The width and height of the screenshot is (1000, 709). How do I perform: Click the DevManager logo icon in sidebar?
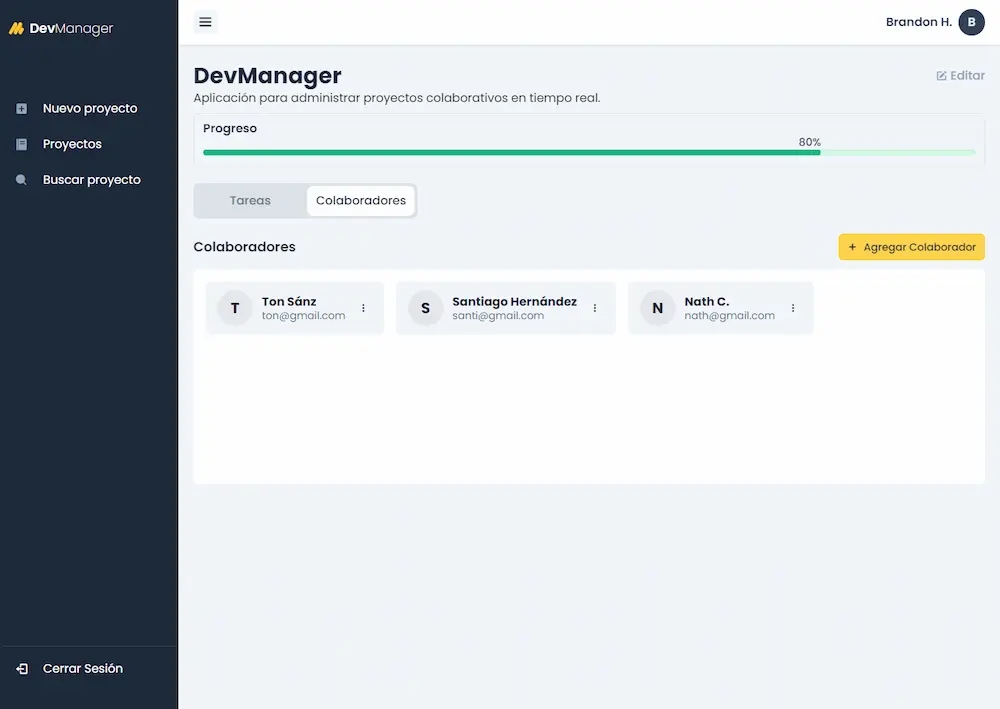[16, 29]
